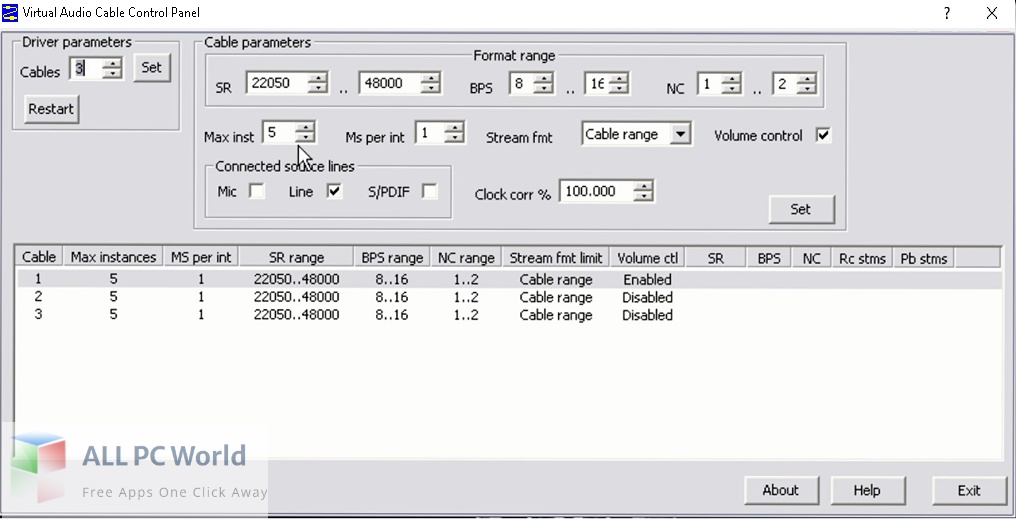Click the SR range column header
The height and width of the screenshot is (520, 1016).
coord(296,258)
